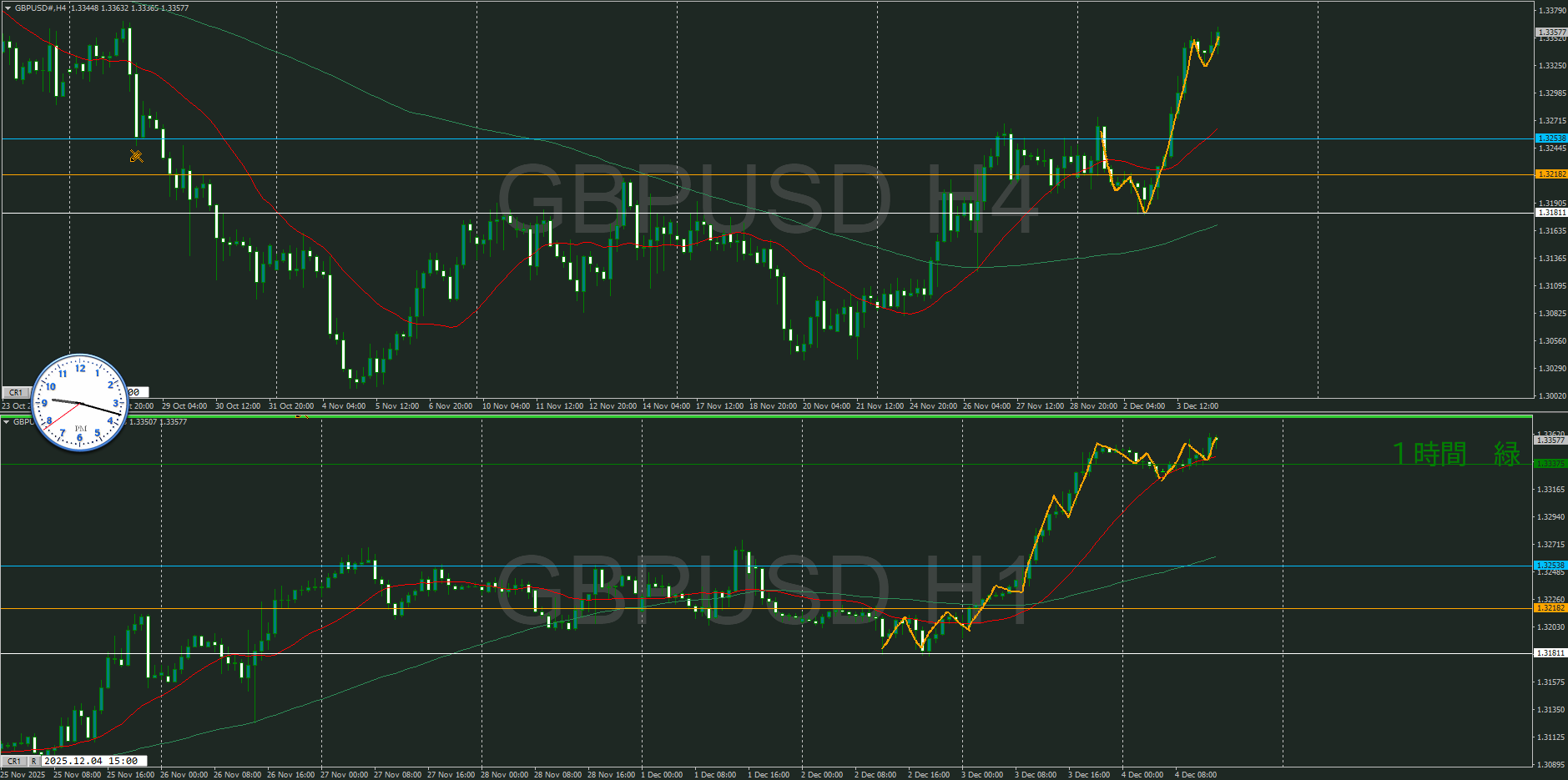
Task: Click the R button beside CR1
Action: coord(34,761)
